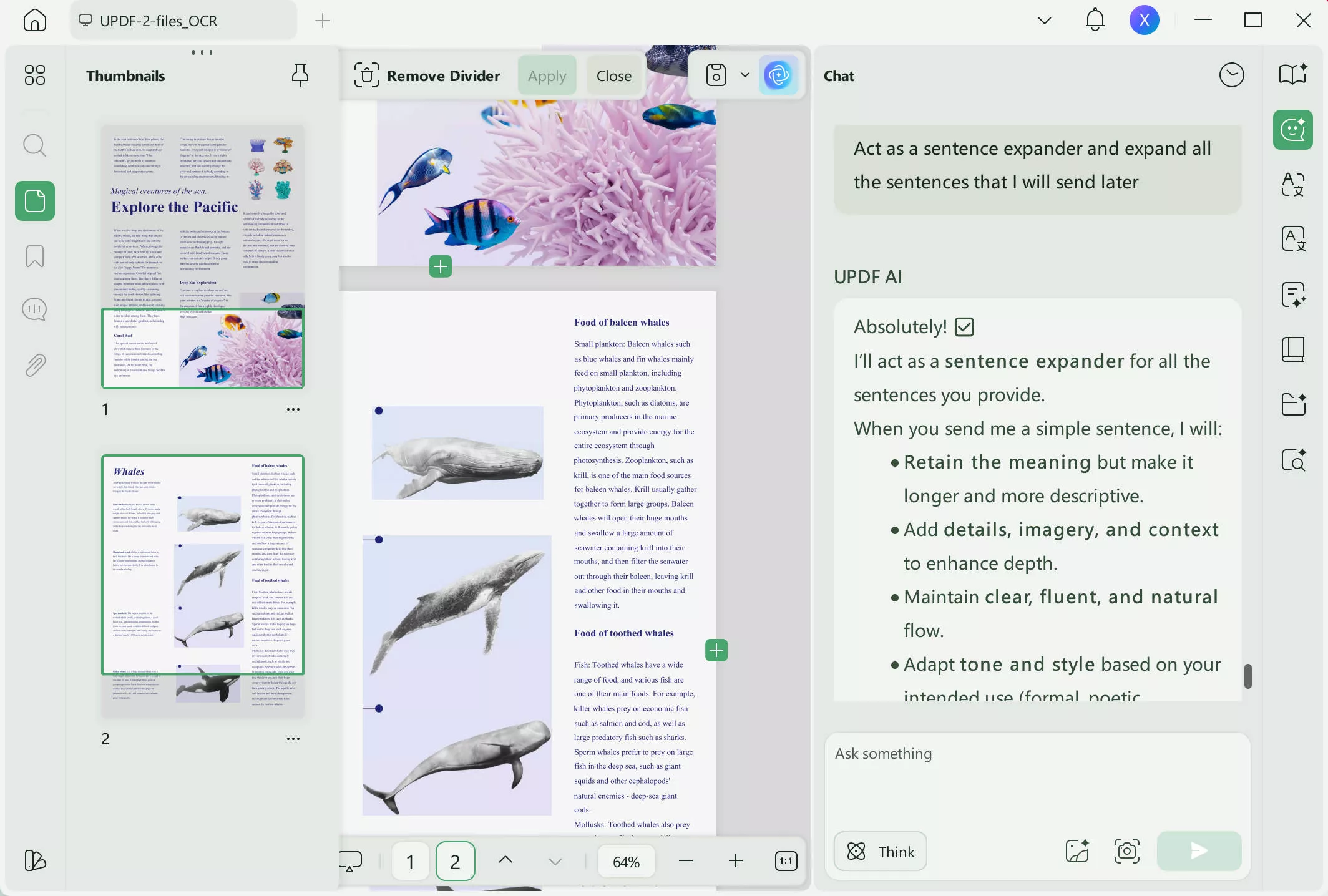Go to page 1 button
Image resolution: width=1328 pixels, height=896 pixels.
(x=410, y=861)
